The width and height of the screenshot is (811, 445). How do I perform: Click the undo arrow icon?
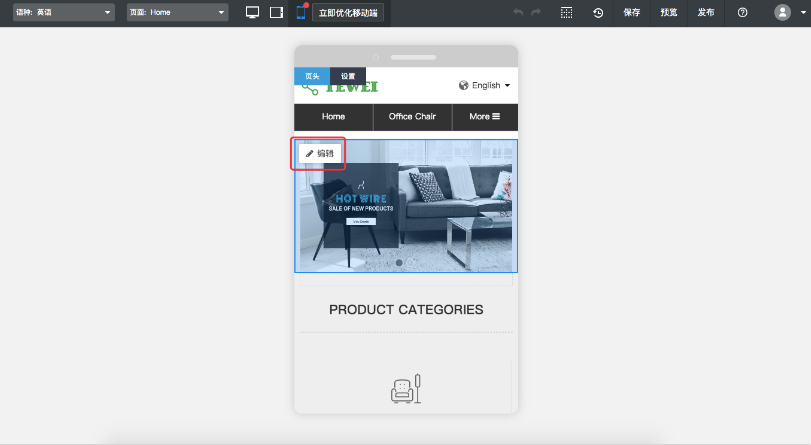click(518, 13)
